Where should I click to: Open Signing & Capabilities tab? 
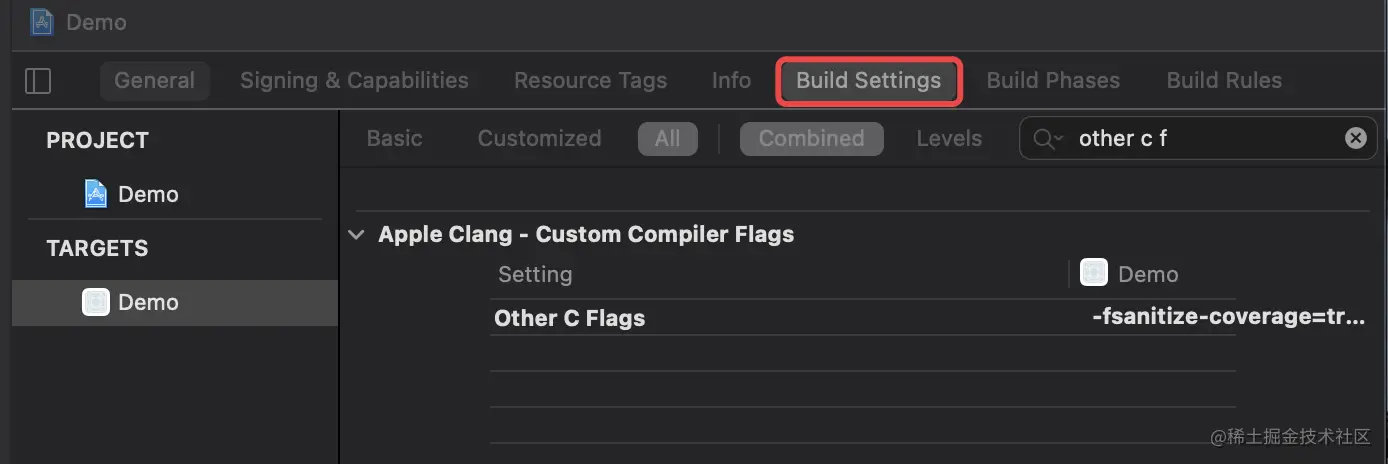354,81
